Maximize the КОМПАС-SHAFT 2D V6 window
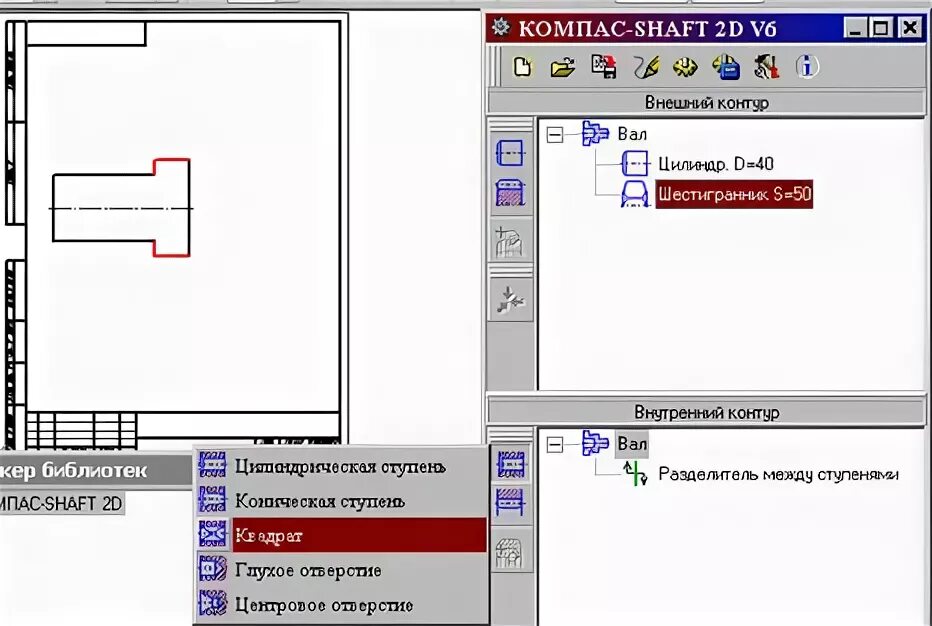 pyautogui.click(x=880, y=29)
